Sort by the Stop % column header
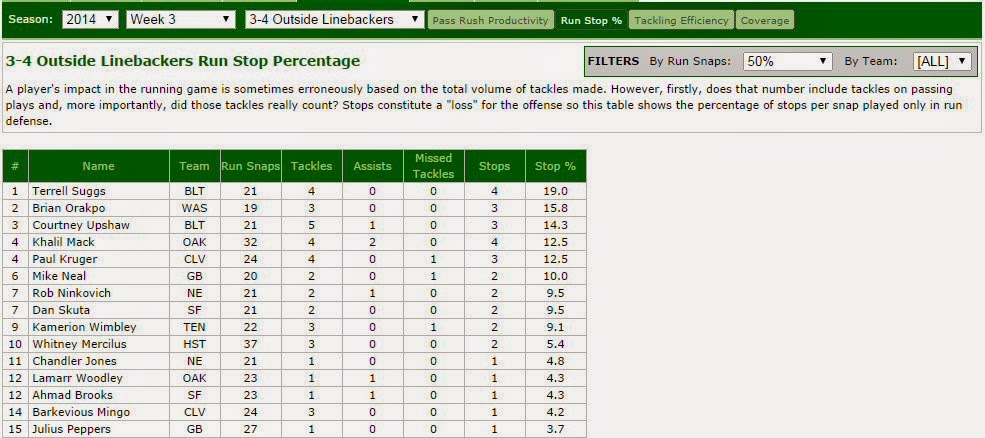 point(555,166)
